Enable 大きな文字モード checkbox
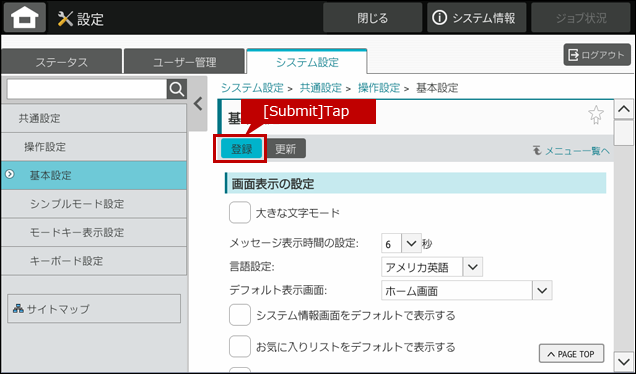The width and height of the screenshot is (636, 374). [x=240, y=213]
